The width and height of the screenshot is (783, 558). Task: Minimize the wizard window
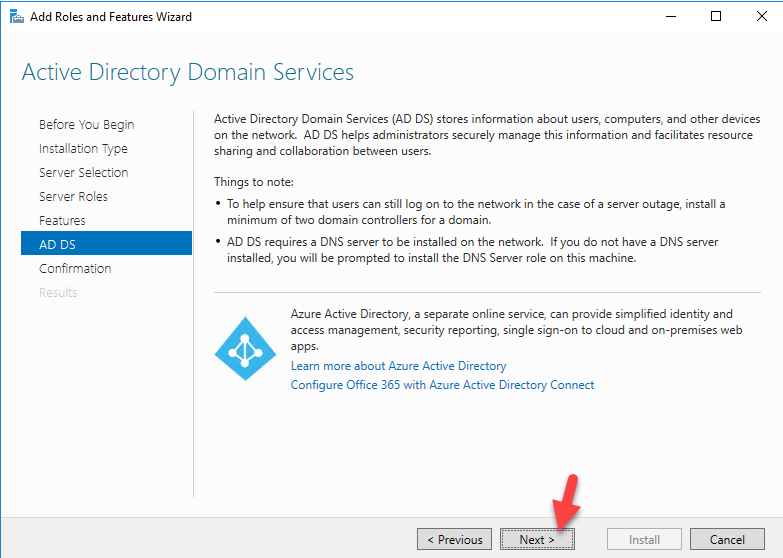671,16
